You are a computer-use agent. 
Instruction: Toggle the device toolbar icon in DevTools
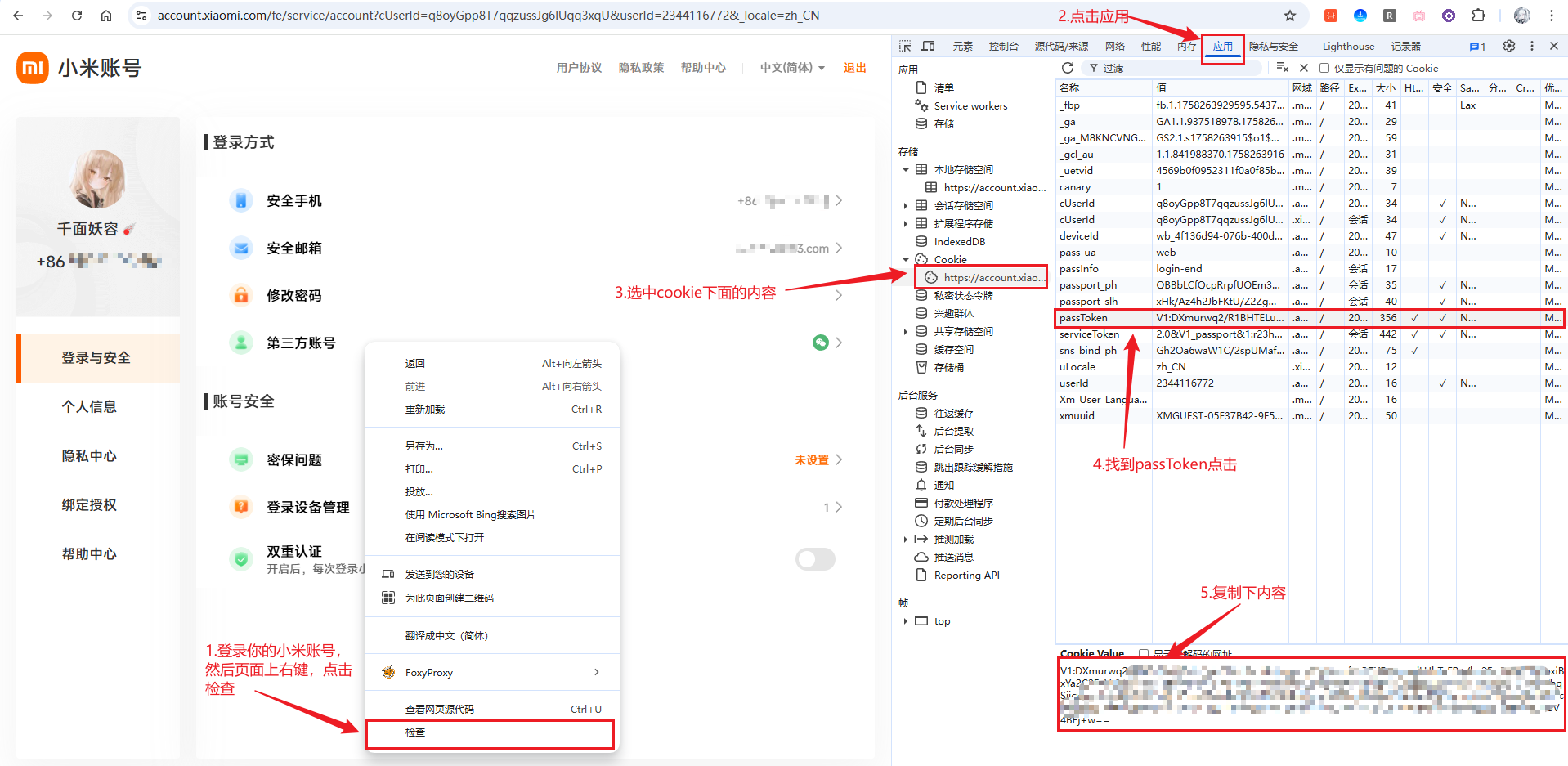pyautogui.click(x=928, y=47)
